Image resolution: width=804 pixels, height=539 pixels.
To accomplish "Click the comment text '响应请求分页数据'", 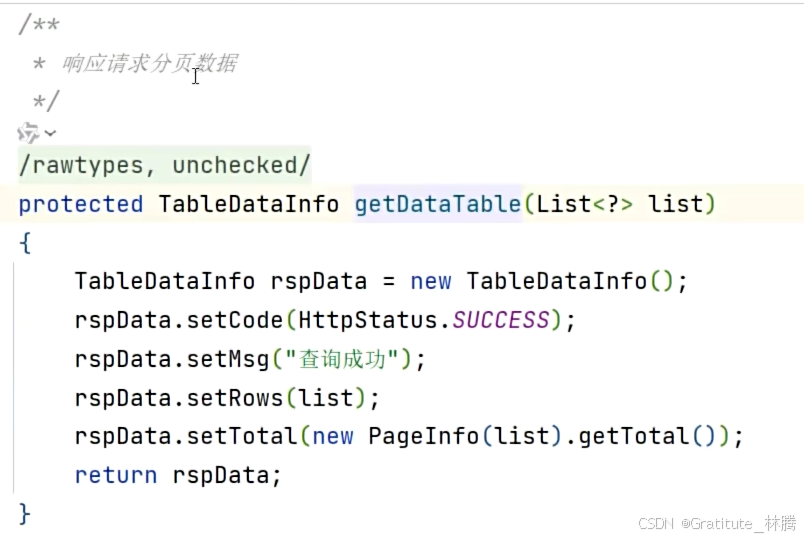I will tap(150, 64).
